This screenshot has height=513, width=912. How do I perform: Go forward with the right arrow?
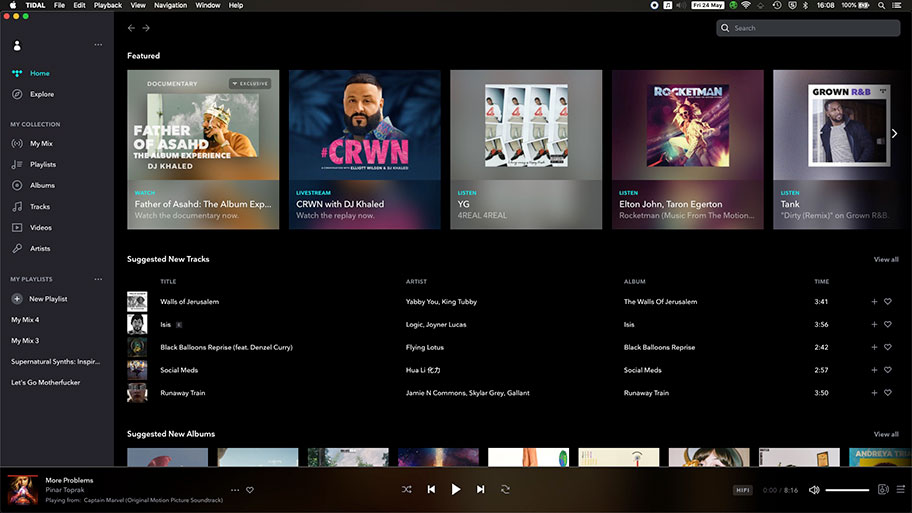146,28
